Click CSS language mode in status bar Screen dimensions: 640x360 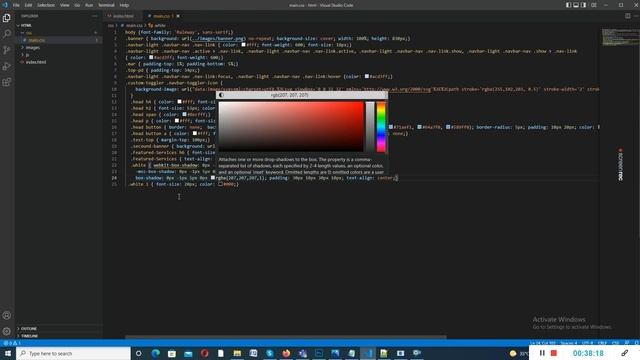[616, 343]
